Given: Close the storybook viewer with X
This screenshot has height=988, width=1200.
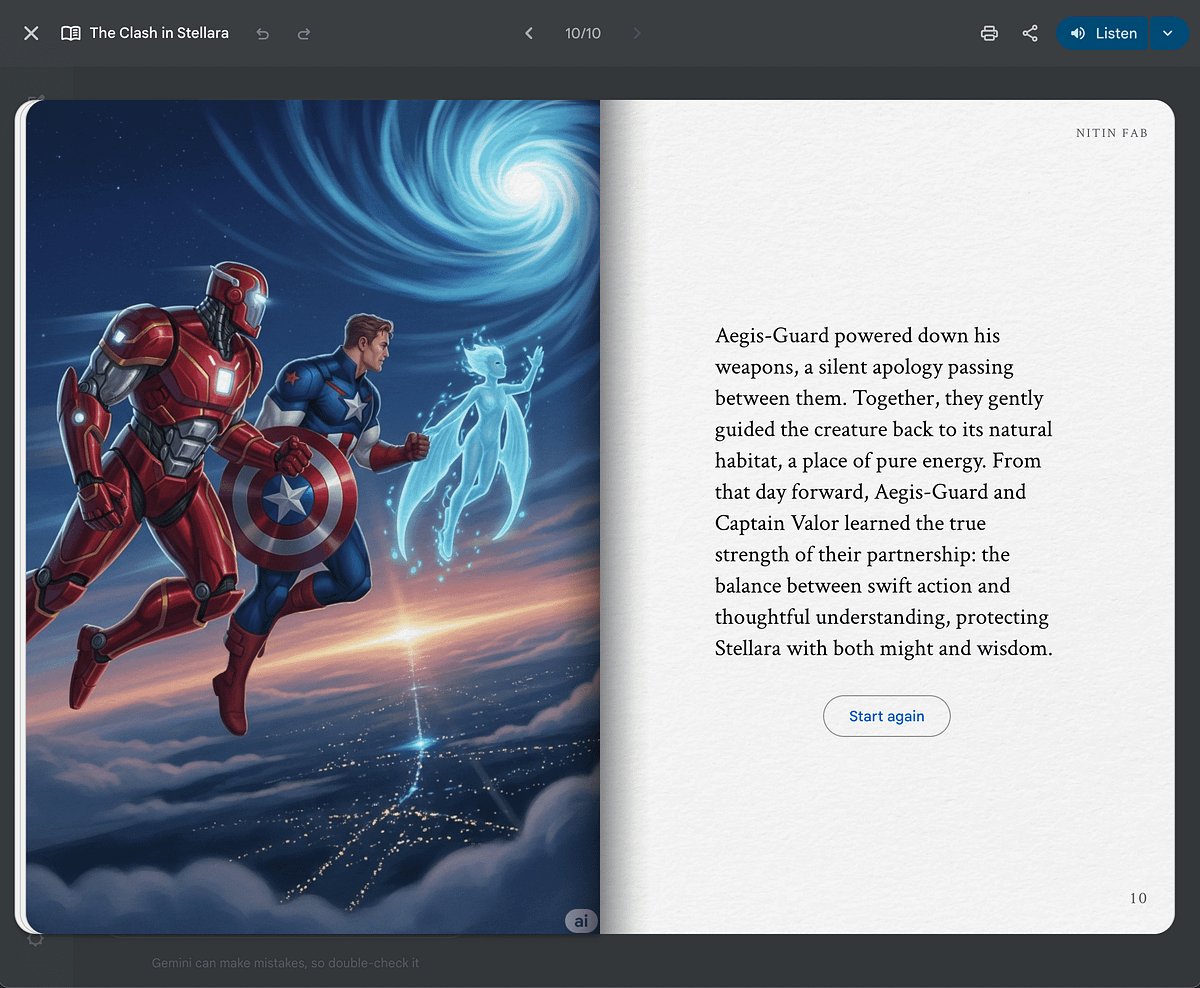Looking at the screenshot, I should pyautogui.click(x=31, y=33).
